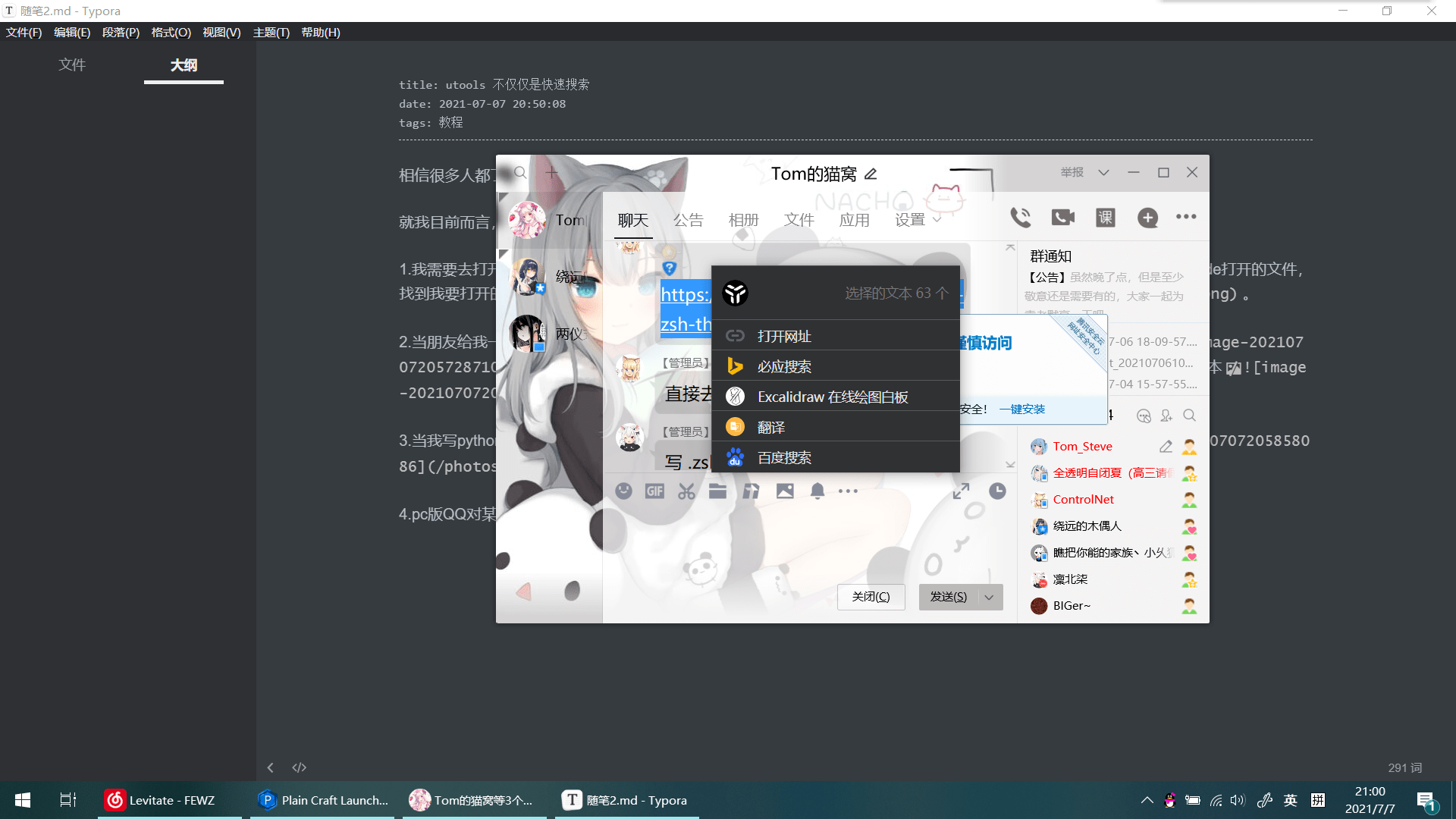
Task: Open Tom_Steve in member list
Action: [x=1082, y=447]
